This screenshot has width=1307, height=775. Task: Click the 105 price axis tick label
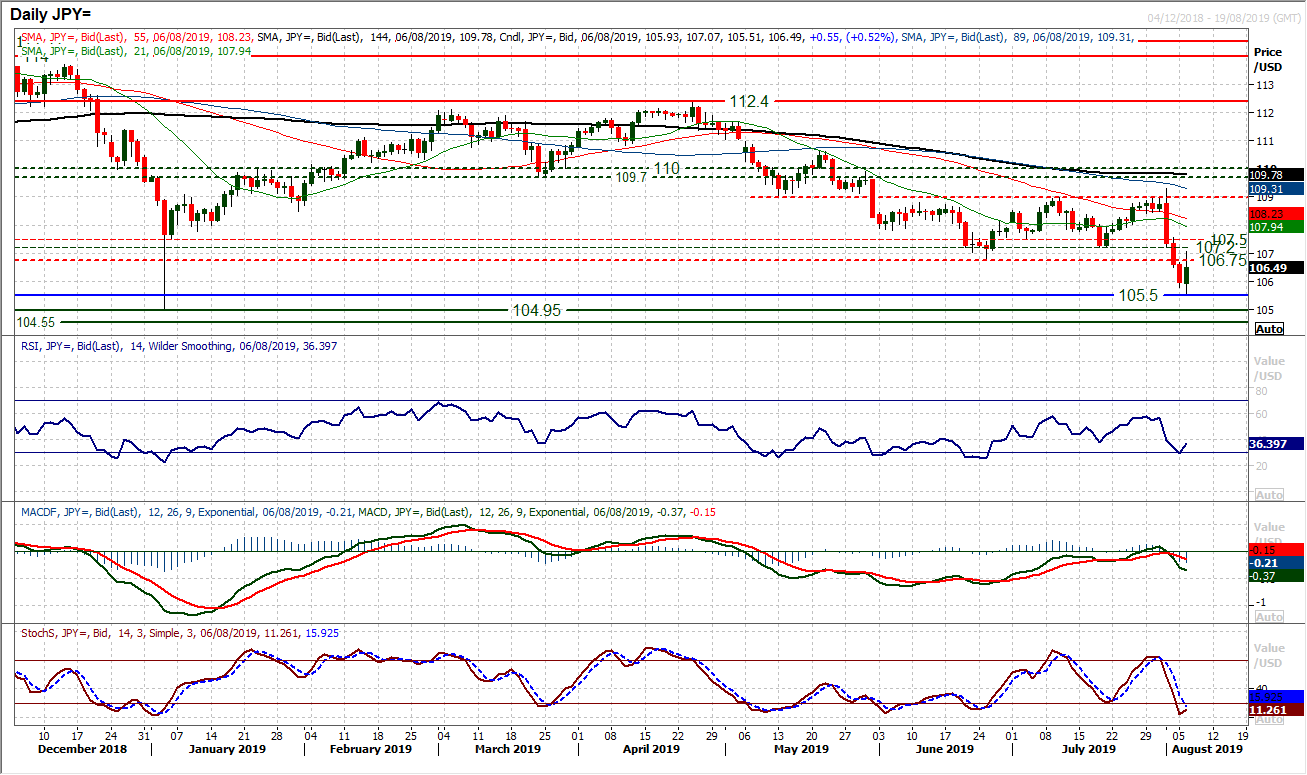(x=1264, y=310)
